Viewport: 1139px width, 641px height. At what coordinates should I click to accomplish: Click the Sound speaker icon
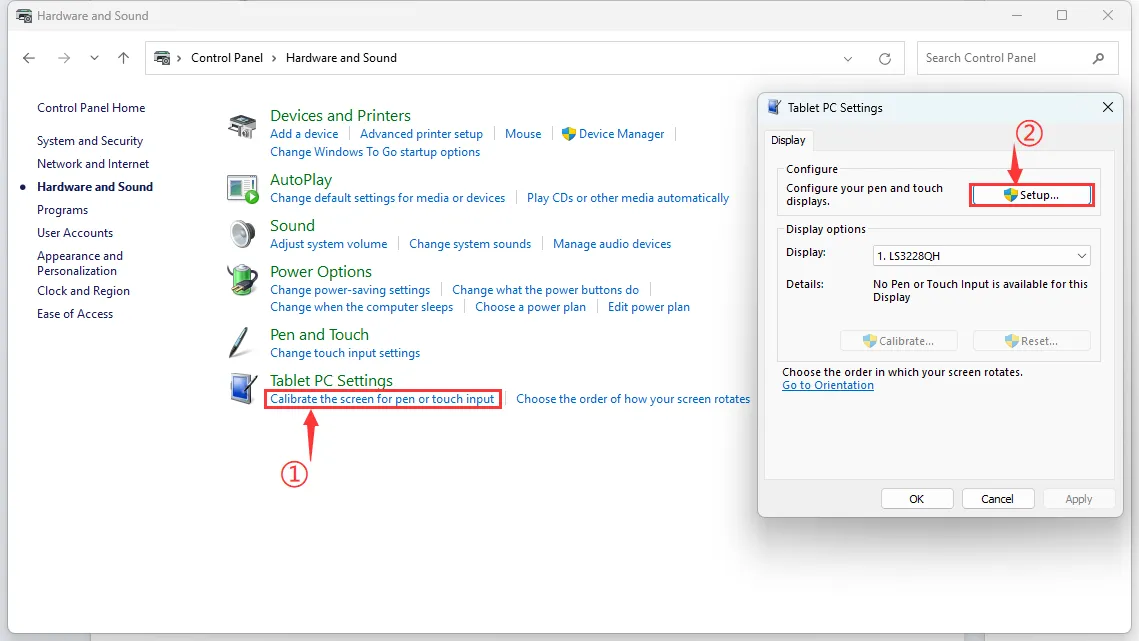tap(242, 233)
